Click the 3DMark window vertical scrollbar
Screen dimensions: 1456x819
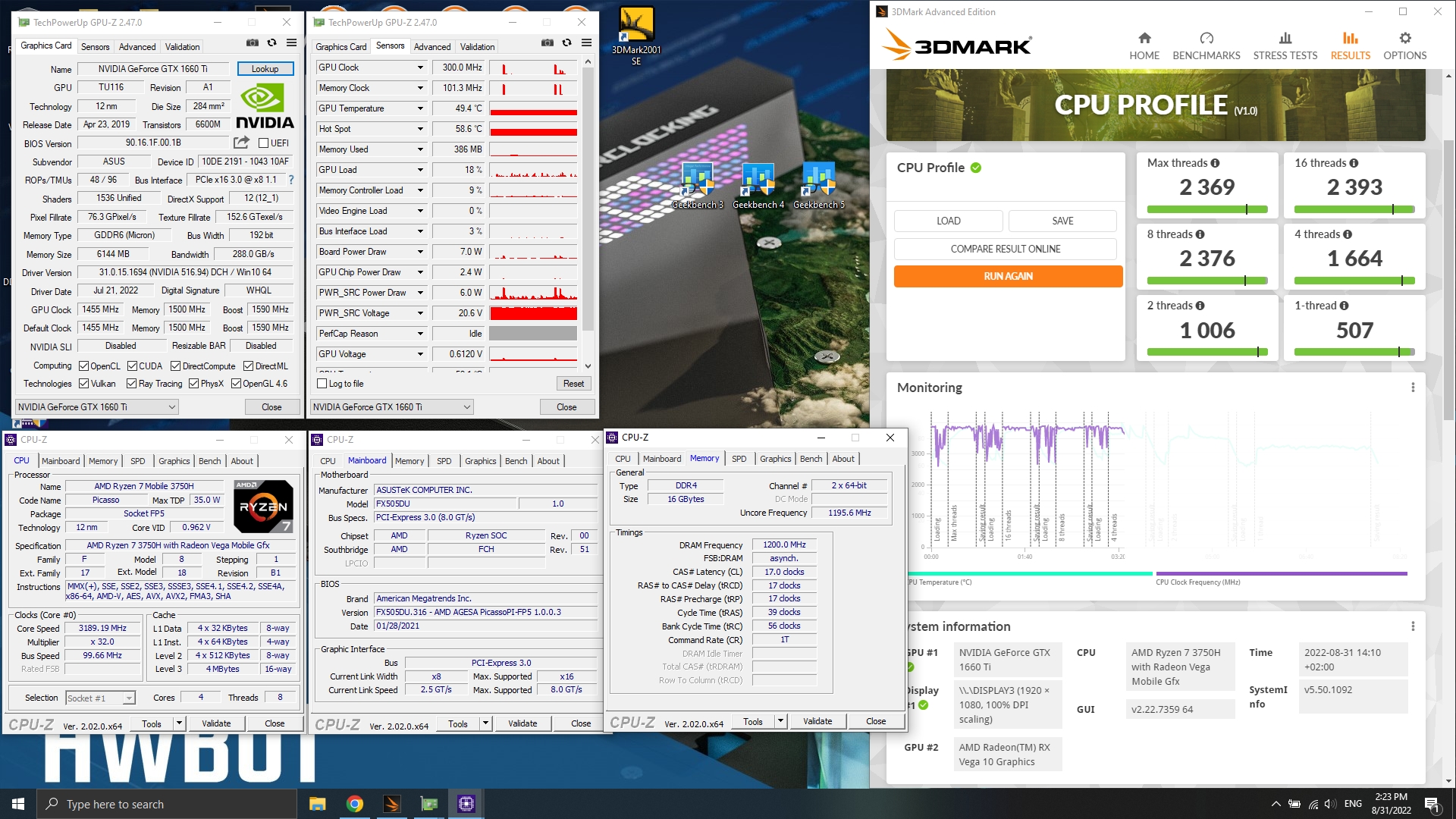tap(1449, 428)
